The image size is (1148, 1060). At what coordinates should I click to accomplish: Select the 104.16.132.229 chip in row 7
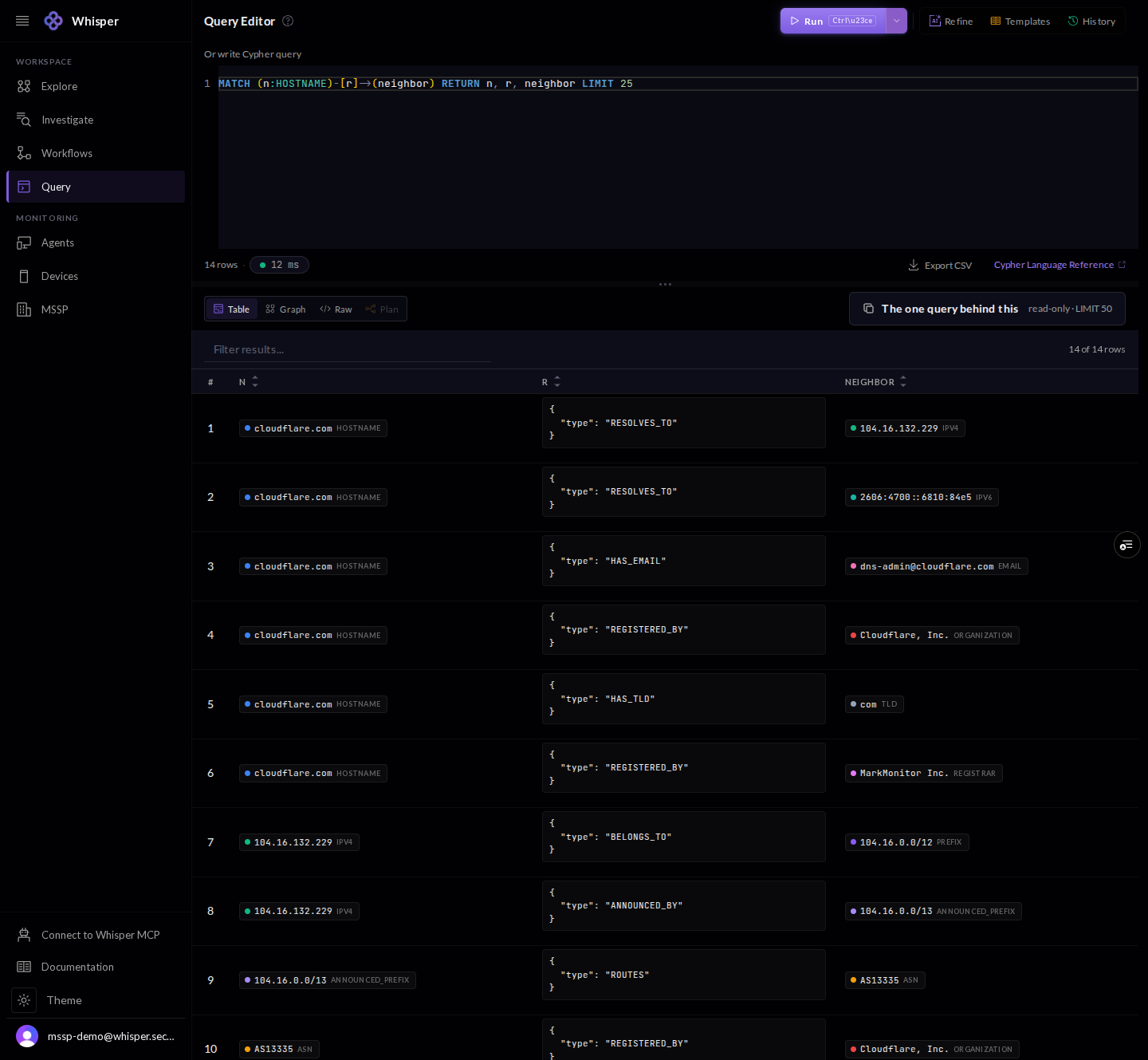299,842
